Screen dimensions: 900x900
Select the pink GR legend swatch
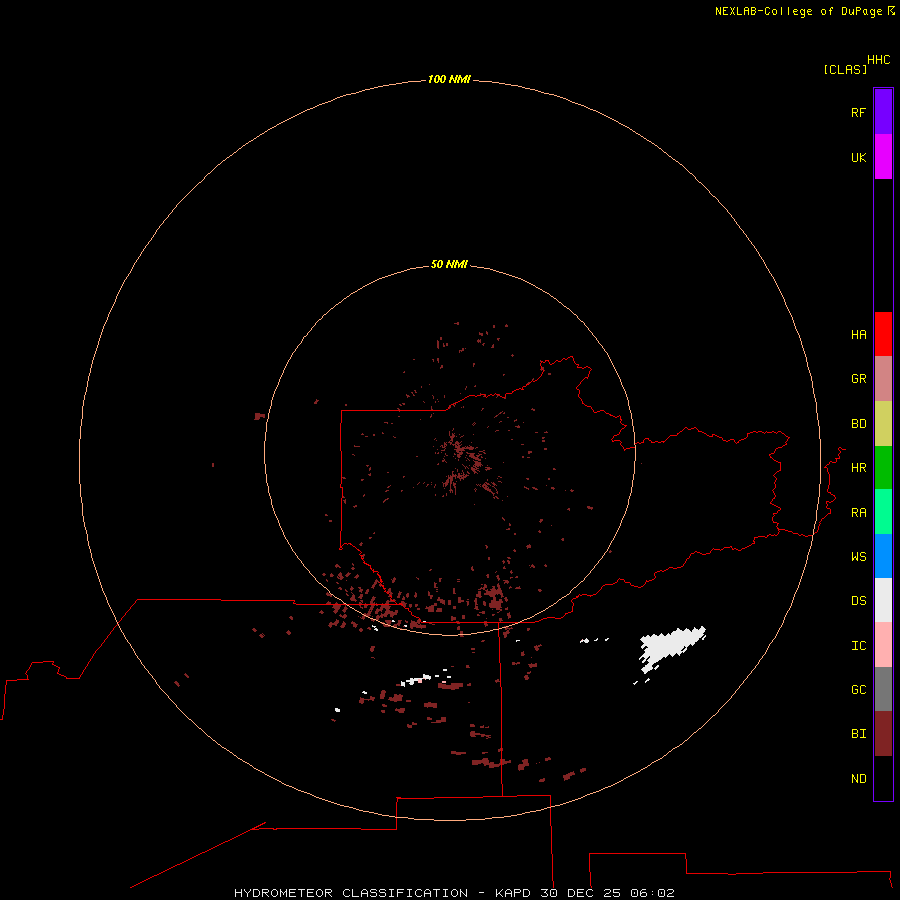coord(883,379)
